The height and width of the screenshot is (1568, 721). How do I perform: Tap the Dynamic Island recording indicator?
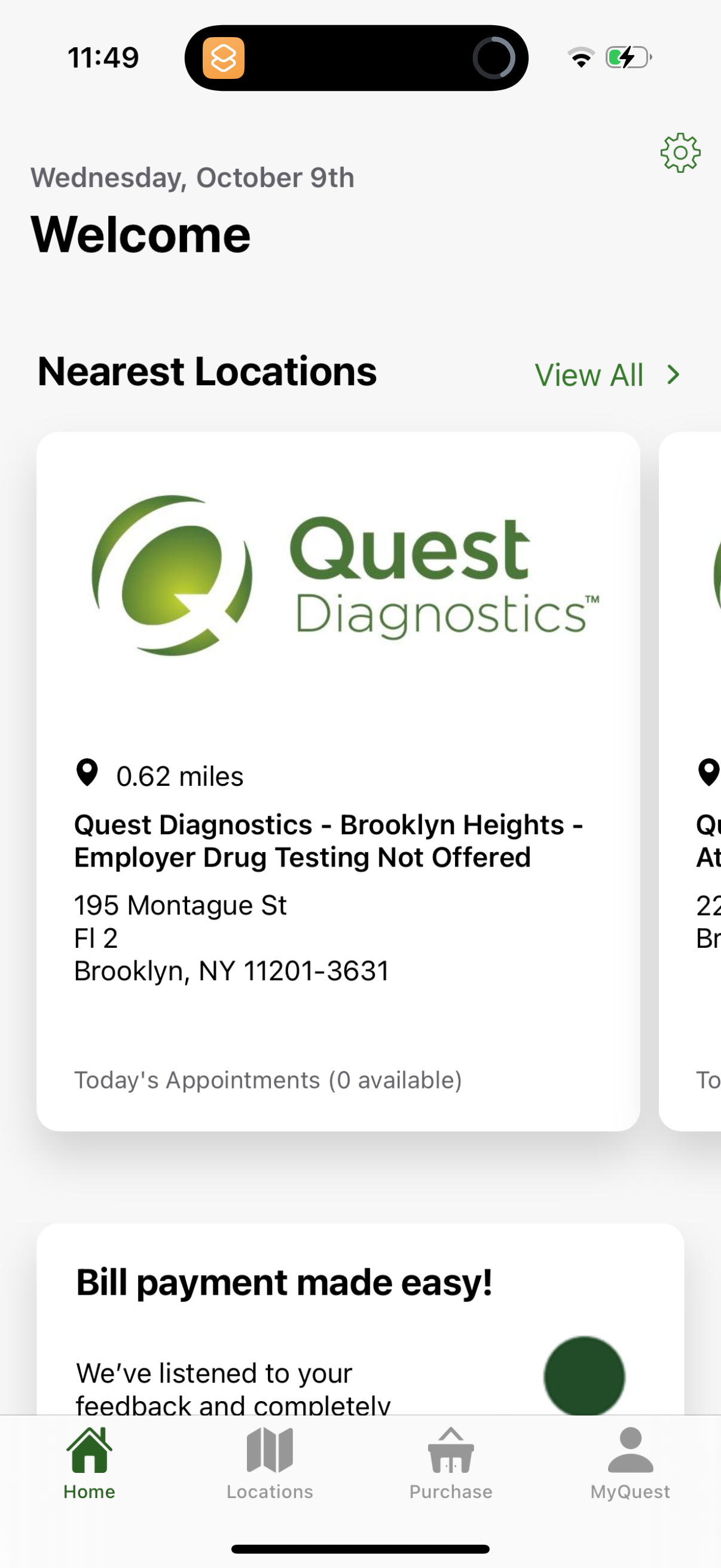click(496, 58)
